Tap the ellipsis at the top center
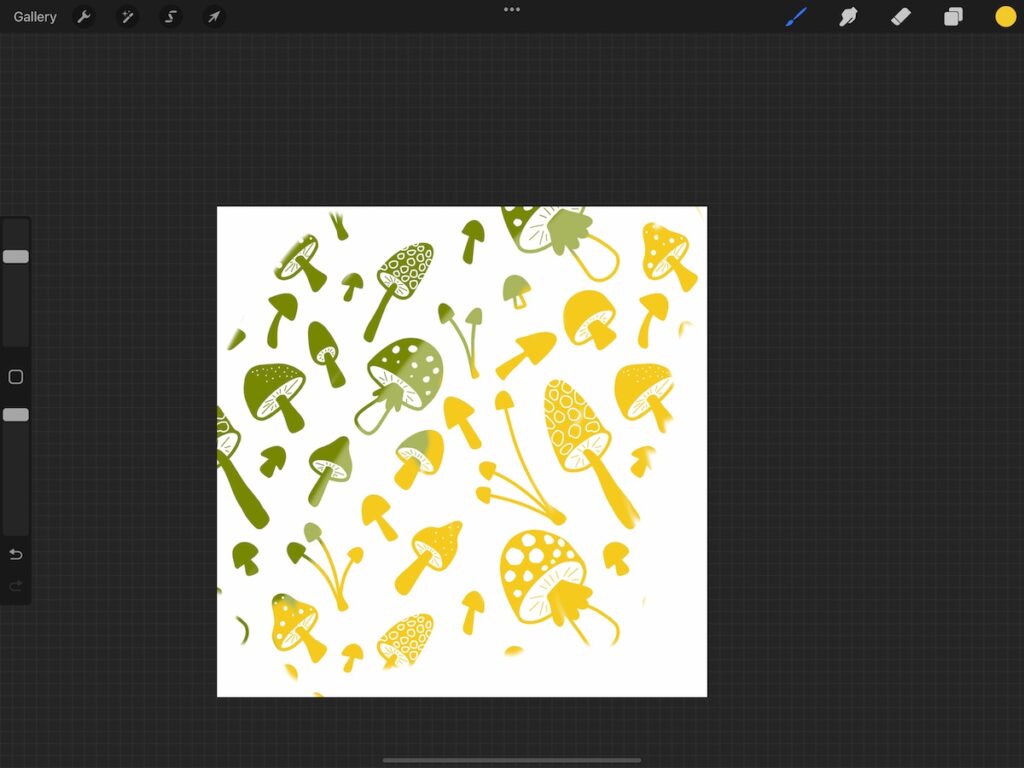Screen dimensions: 1024x768 [x=511, y=9]
